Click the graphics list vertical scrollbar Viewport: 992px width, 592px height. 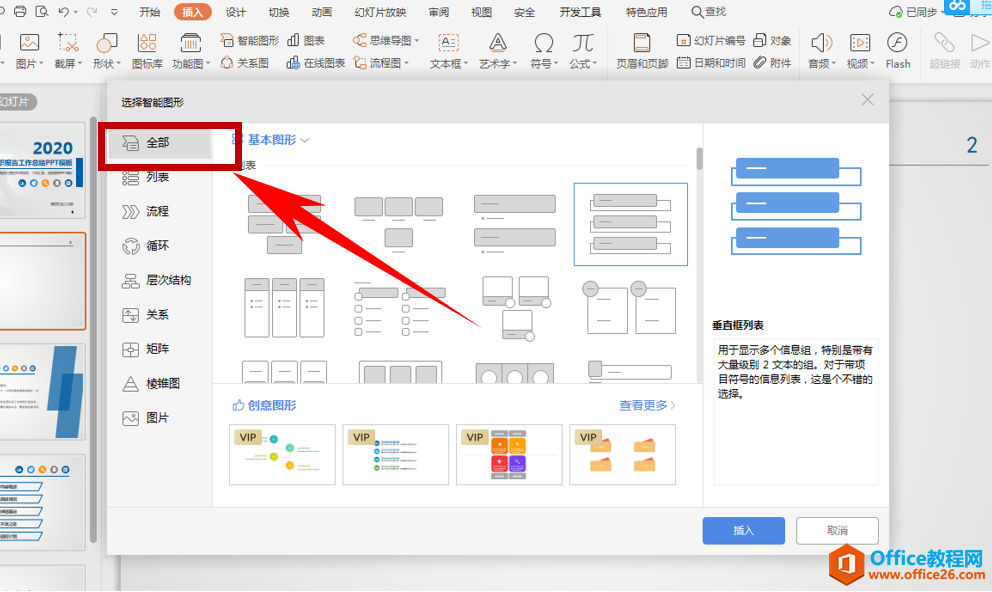(x=699, y=160)
